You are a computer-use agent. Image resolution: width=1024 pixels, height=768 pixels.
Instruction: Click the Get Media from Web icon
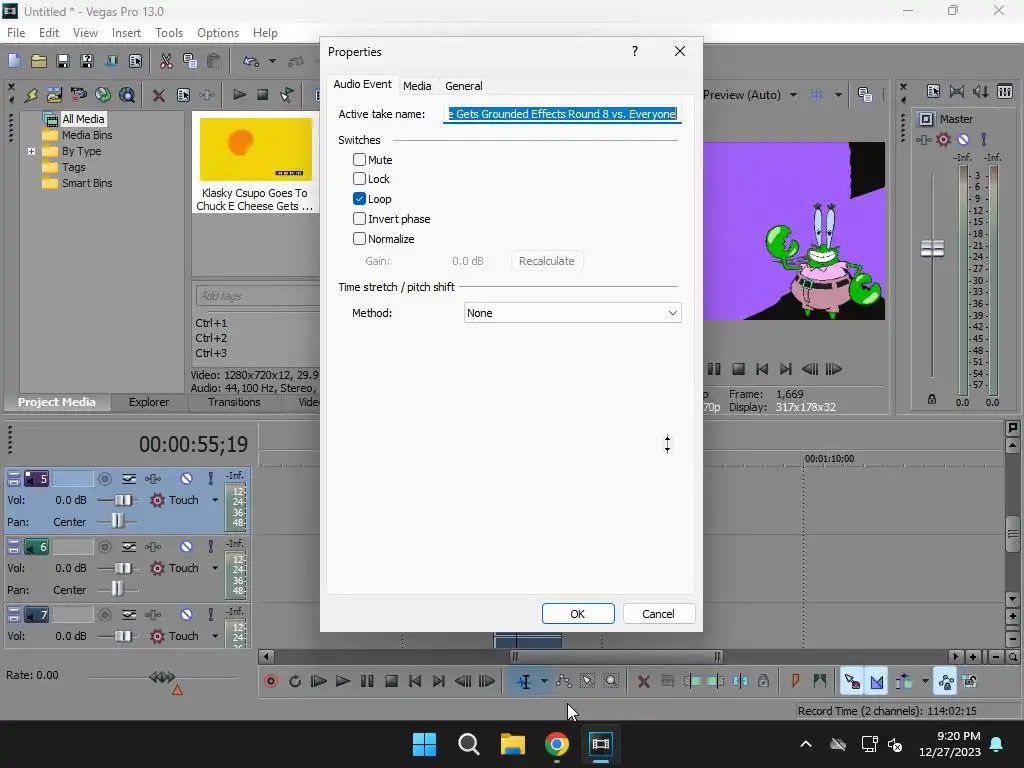pos(127,95)
